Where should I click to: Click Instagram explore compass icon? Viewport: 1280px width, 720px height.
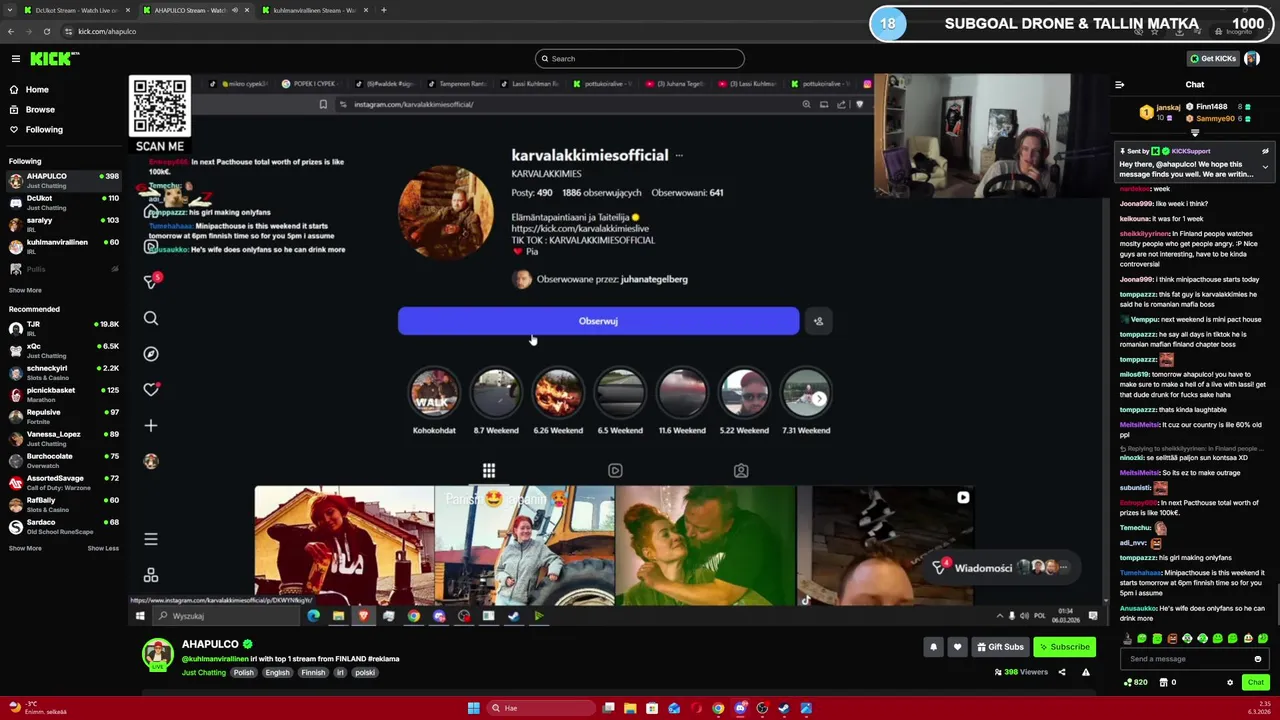(x=151, y=354)
